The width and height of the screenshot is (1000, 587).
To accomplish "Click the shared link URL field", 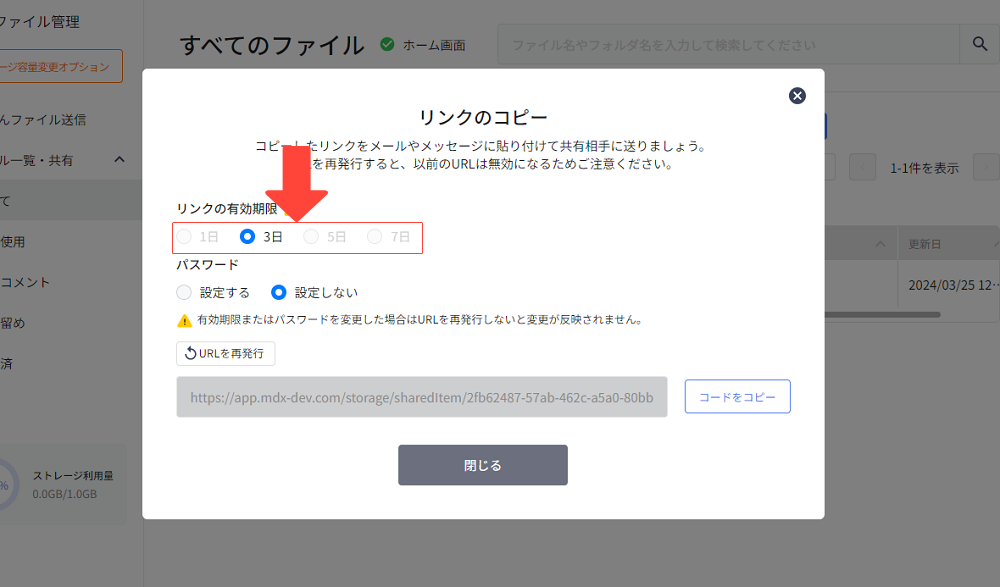I will tap(422, 397).
